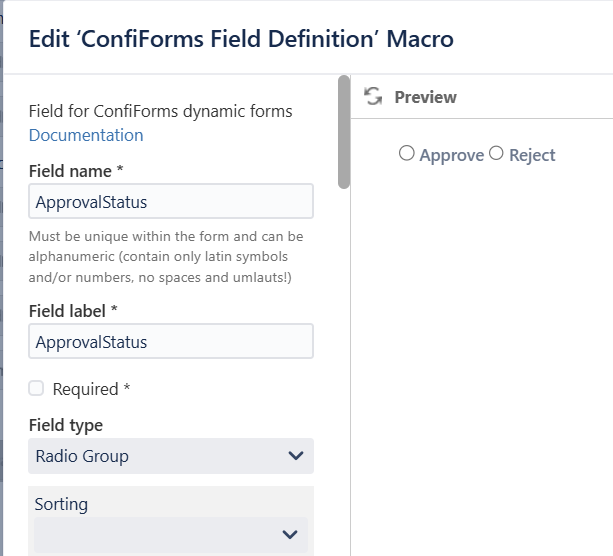
Task: Click the refresh Preview icon
Action: click(x=373, y=97)
